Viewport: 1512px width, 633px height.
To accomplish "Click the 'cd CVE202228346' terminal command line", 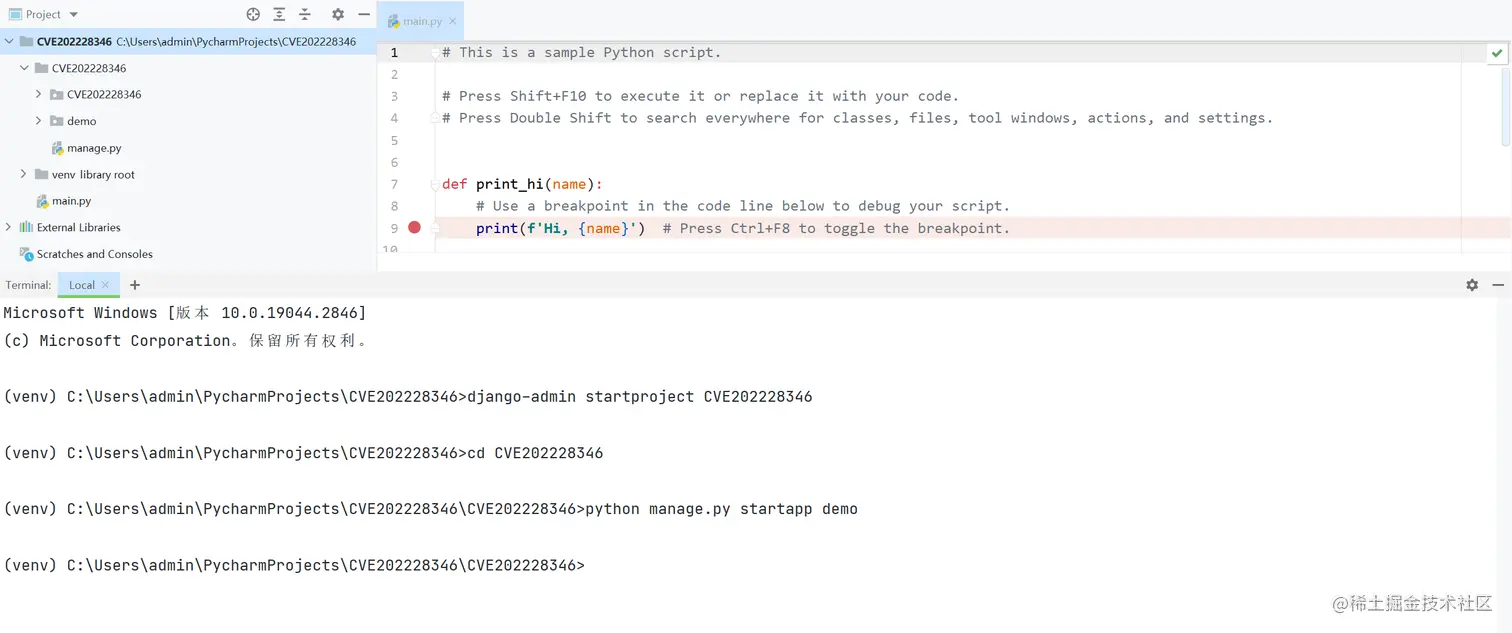I will 304,453.
